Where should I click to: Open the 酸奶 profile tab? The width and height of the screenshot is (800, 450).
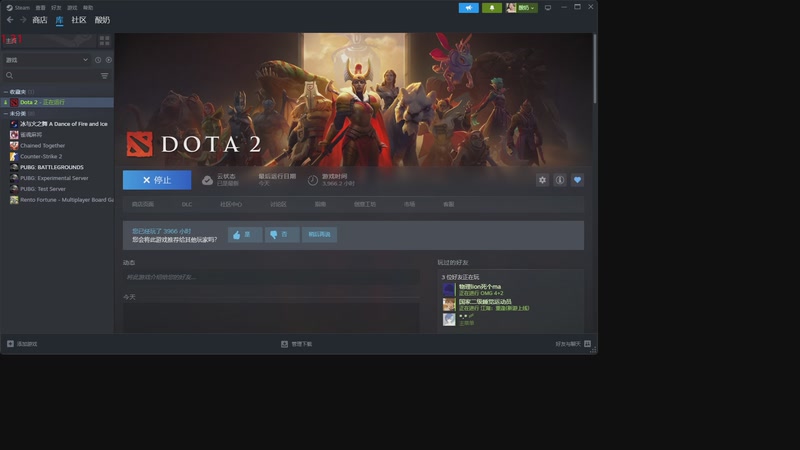point(102,20)
